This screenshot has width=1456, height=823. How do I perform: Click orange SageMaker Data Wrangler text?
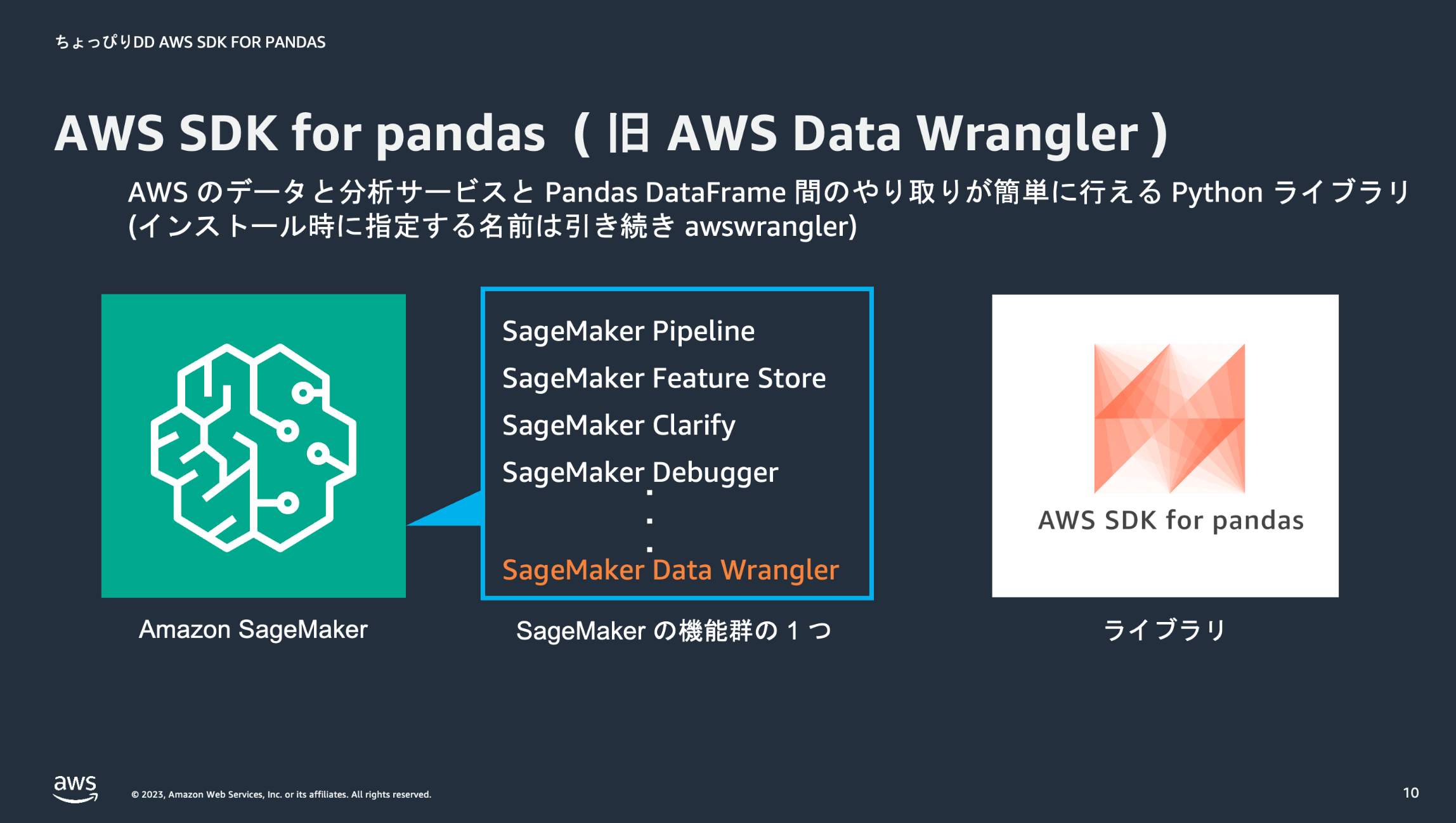click(x=670, y=570)
